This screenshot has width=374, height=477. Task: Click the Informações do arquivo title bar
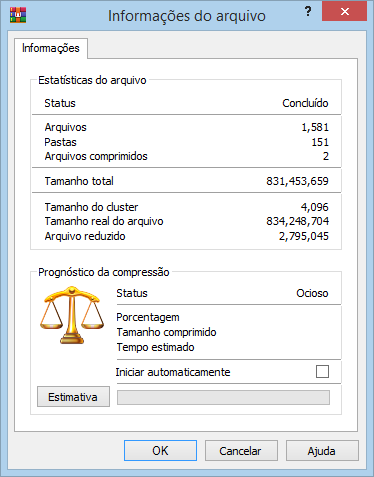click(187, 16)
